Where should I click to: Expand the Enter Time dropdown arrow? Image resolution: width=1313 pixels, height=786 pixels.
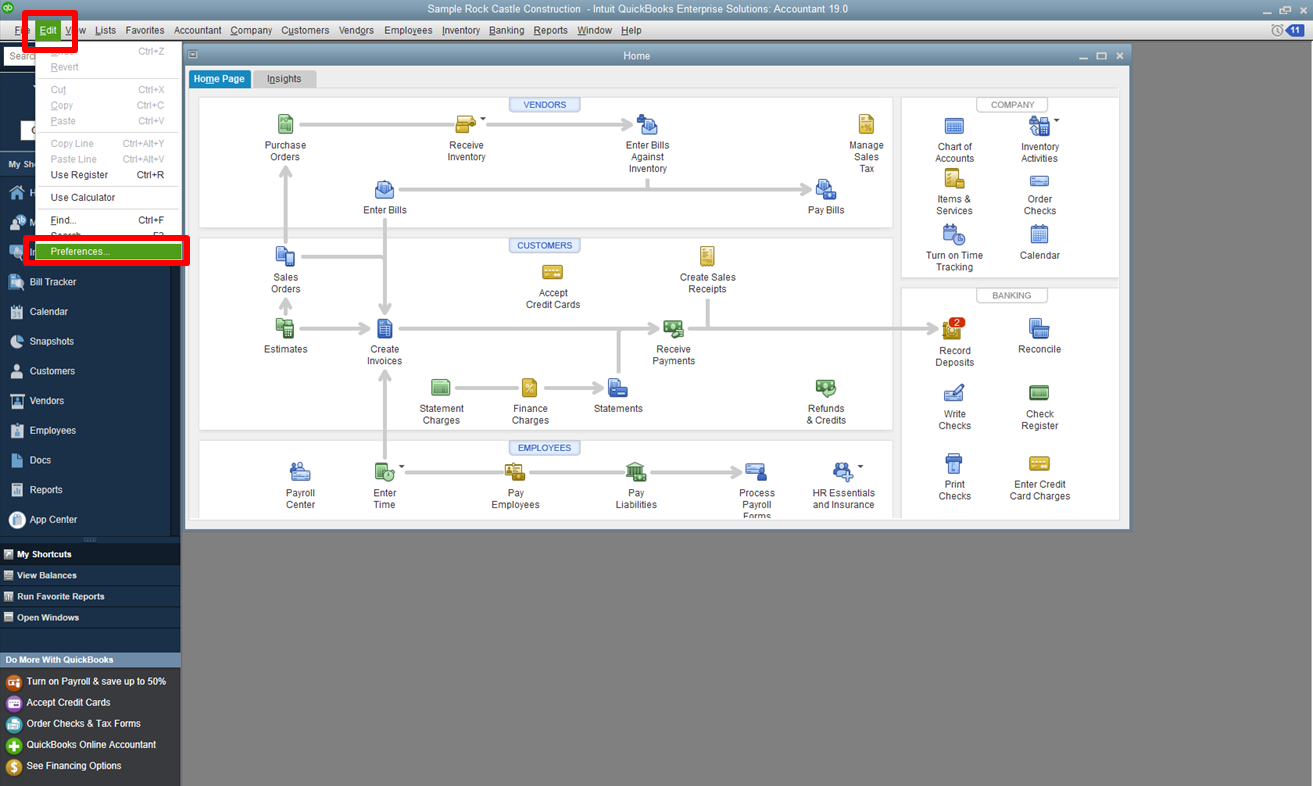[x=402, y=467]
